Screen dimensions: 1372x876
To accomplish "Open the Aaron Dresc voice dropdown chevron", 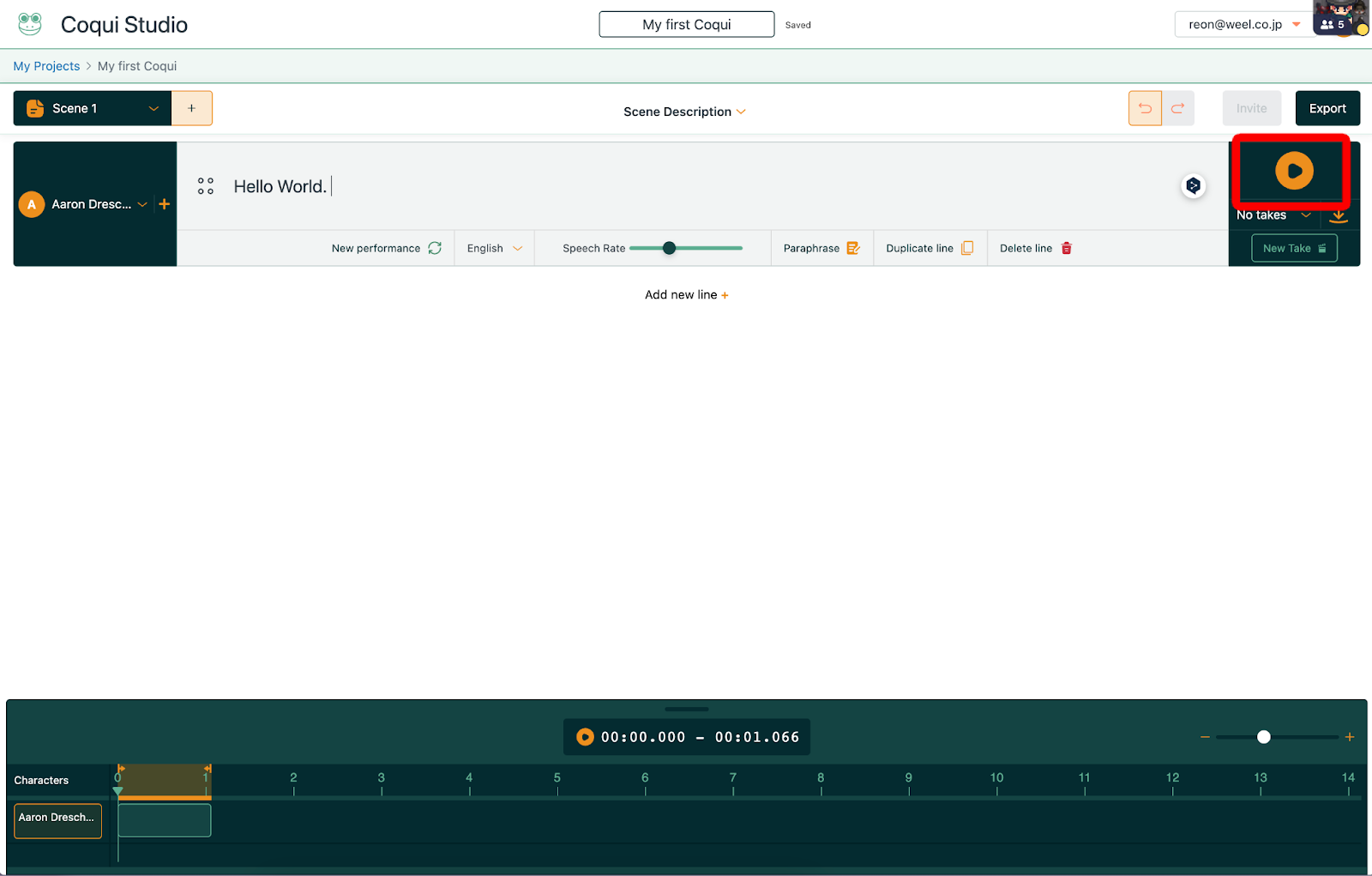I will (x=142, y=204).
